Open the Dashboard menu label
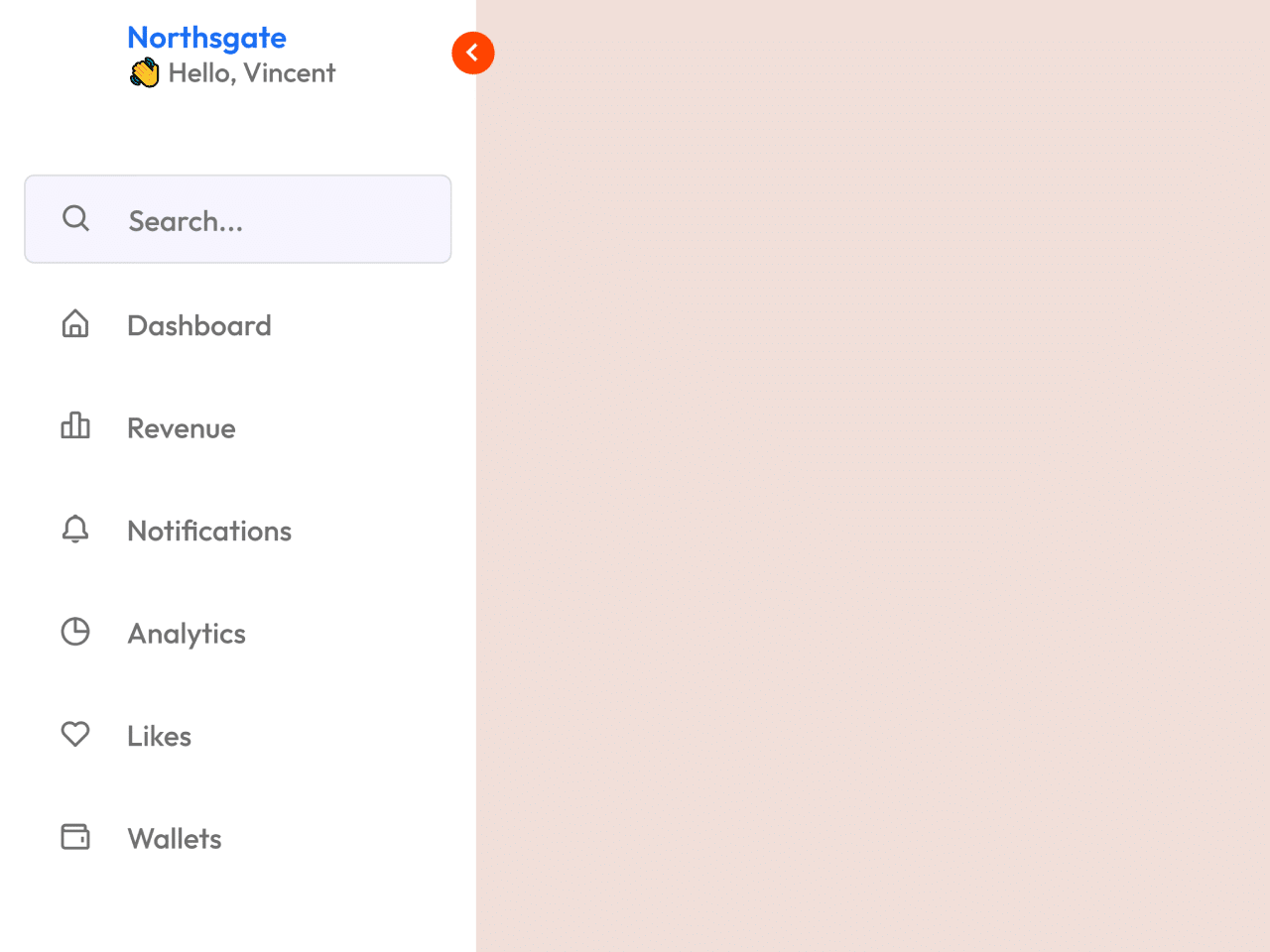This screenshot has height=952, width=1270. tap(198, 326)
